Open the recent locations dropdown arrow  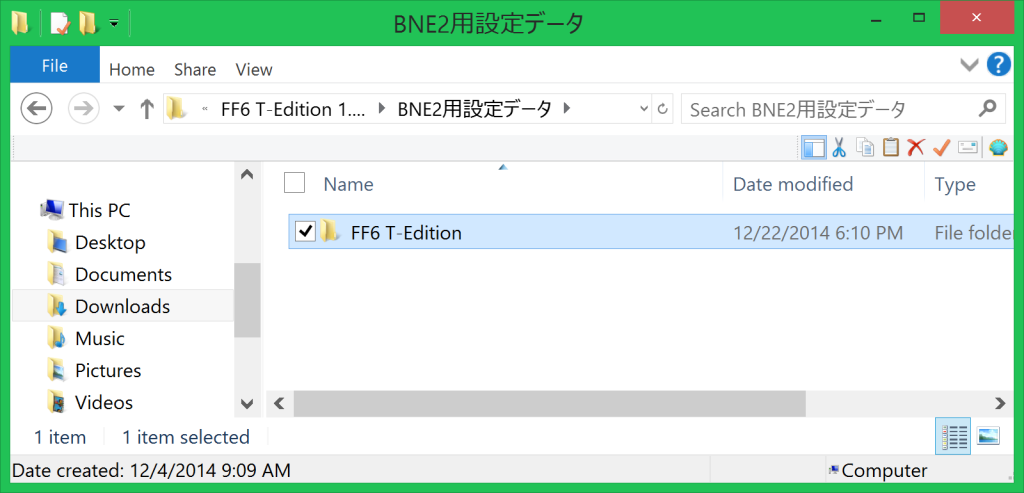[x=119, y=109]
